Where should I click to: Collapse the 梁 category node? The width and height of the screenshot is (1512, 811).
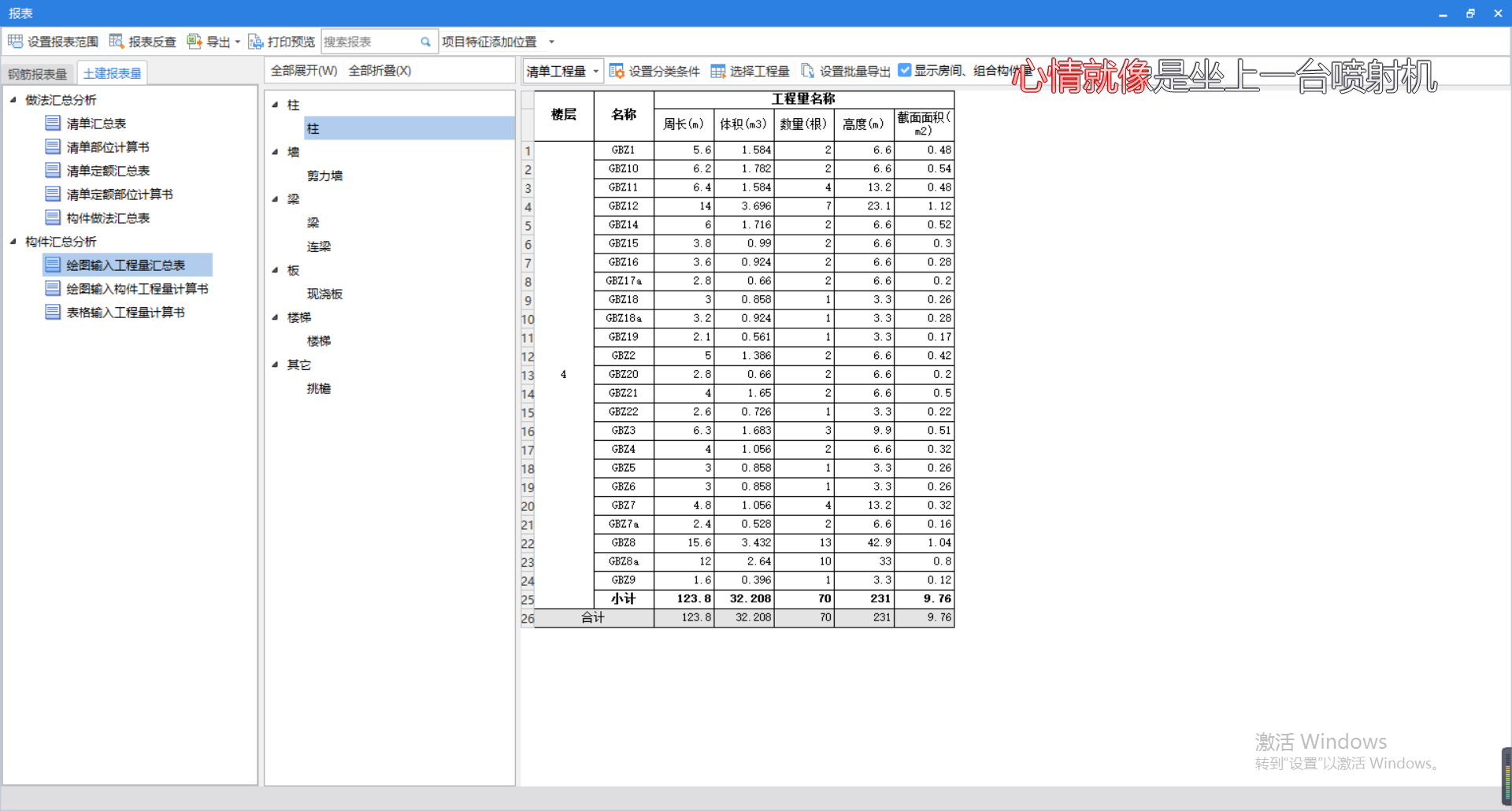pos(275,199)
